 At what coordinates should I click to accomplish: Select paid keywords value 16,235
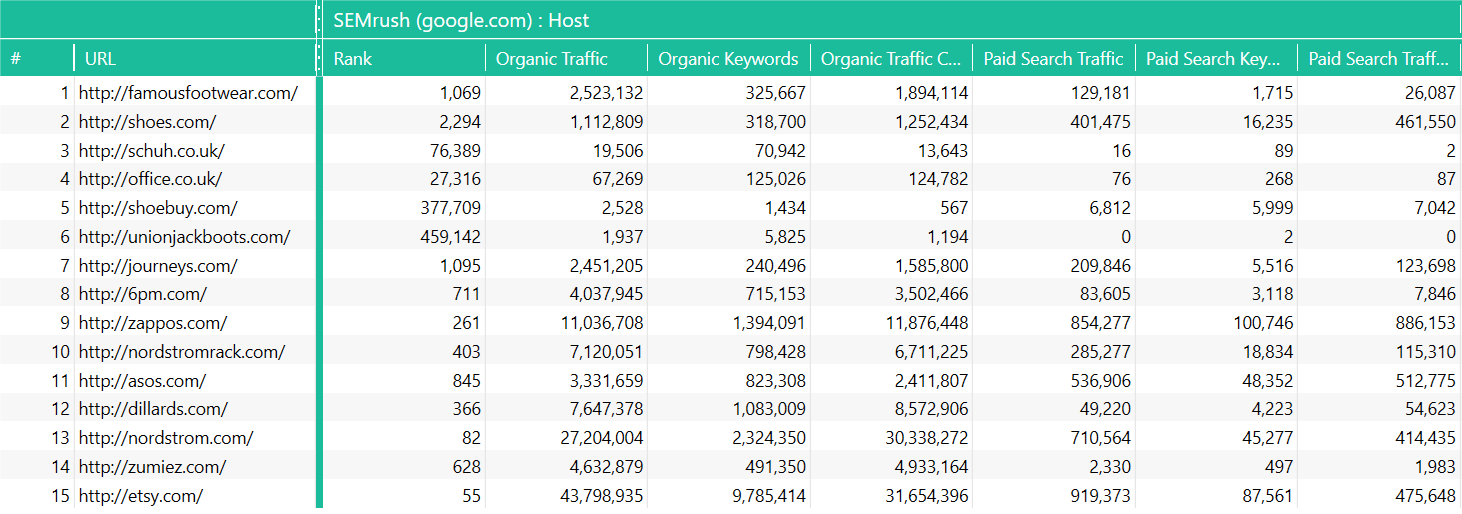click(1269, 123)
